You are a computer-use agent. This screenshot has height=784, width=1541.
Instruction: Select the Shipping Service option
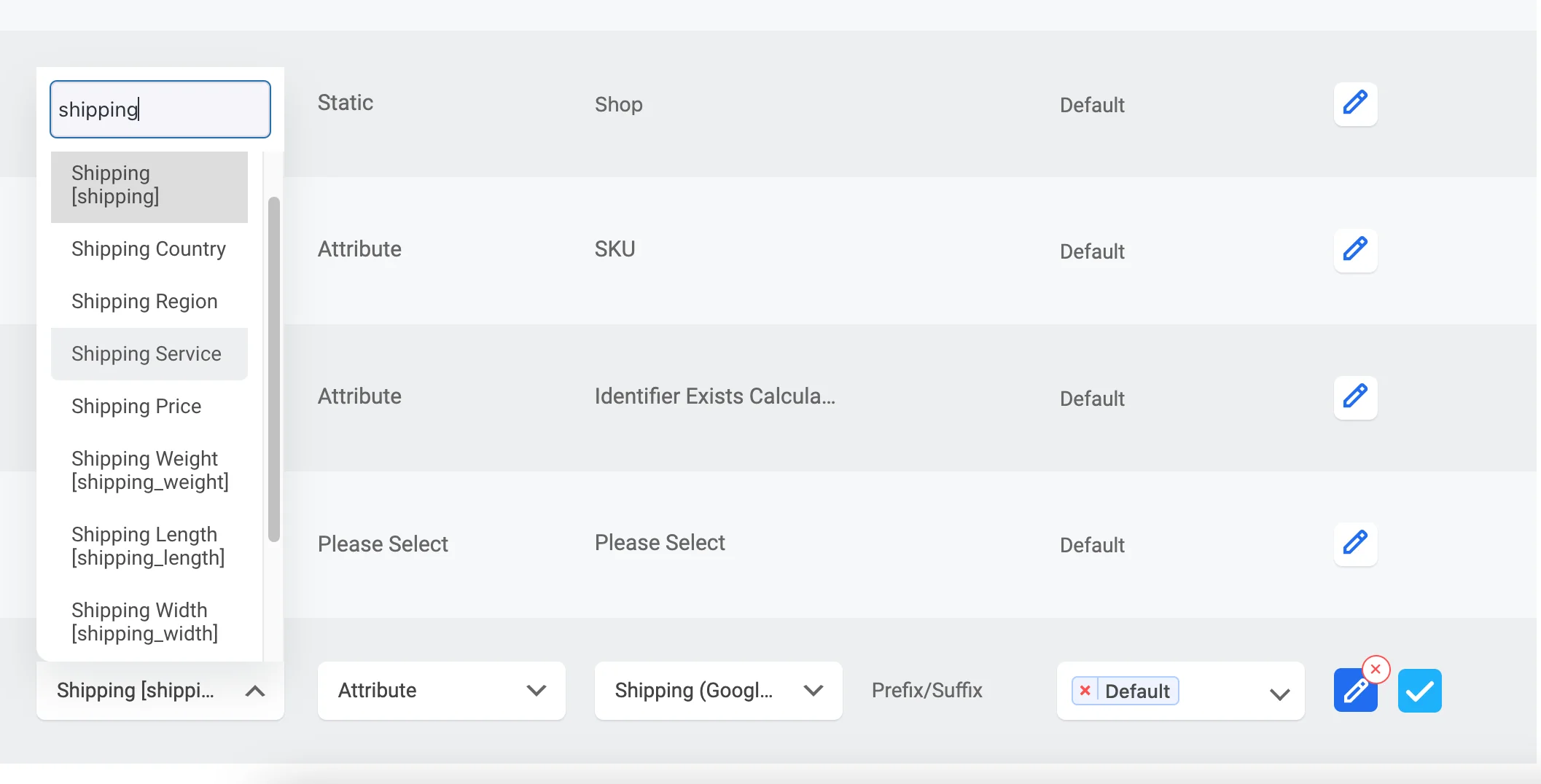point(149,354)
